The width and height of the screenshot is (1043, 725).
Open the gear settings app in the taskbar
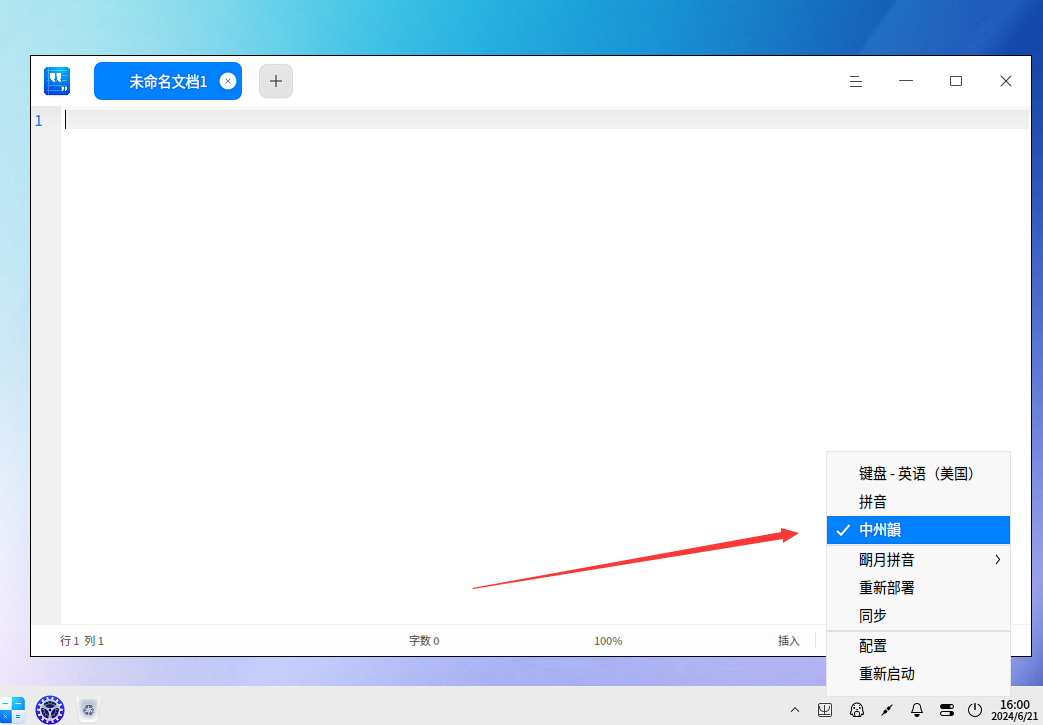tap(50, 710)
